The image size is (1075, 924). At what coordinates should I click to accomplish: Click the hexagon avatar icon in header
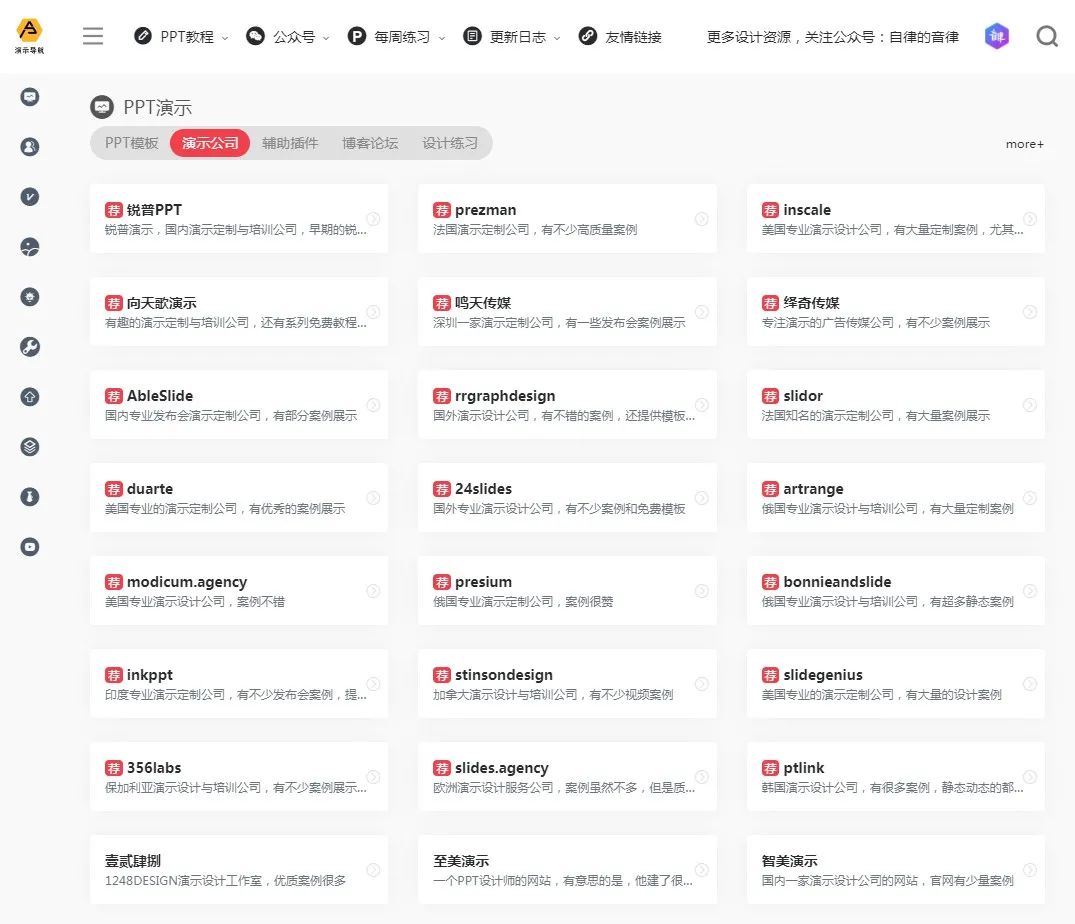pyautogui.click(x=997, y=36)
